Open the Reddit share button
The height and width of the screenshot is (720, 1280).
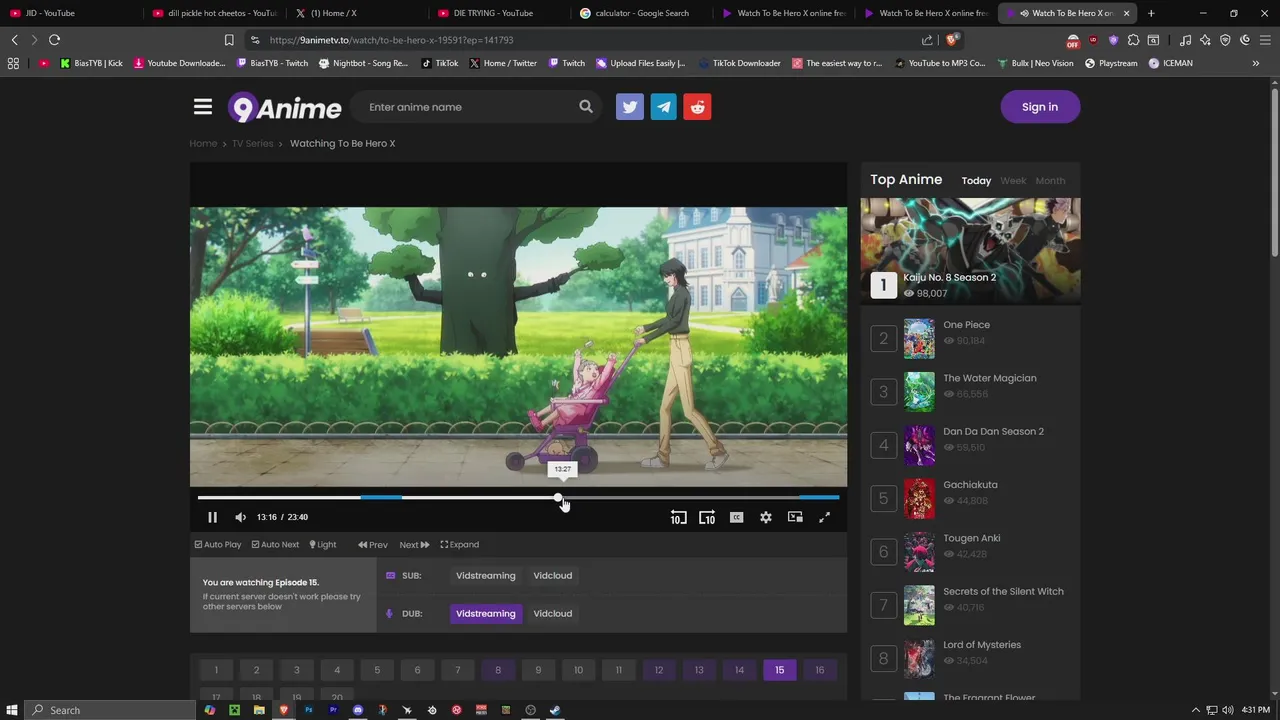698,107
